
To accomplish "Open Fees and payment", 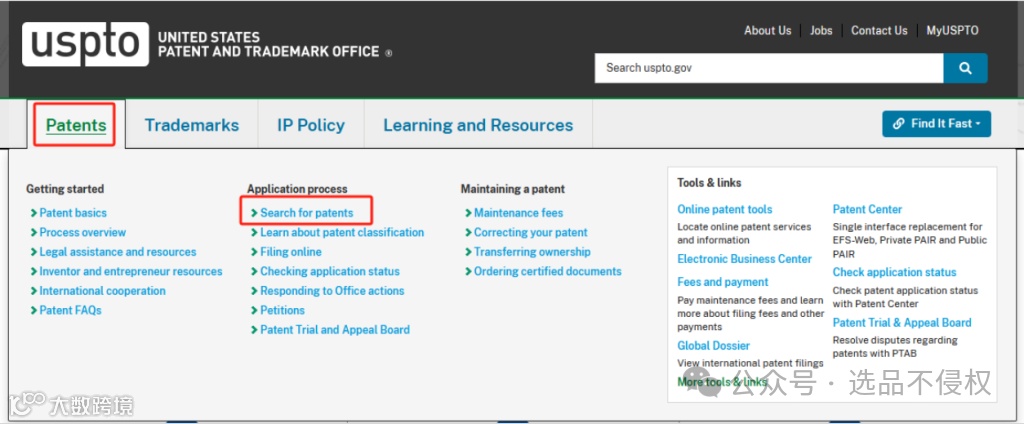I will click(x=723, y=282).
